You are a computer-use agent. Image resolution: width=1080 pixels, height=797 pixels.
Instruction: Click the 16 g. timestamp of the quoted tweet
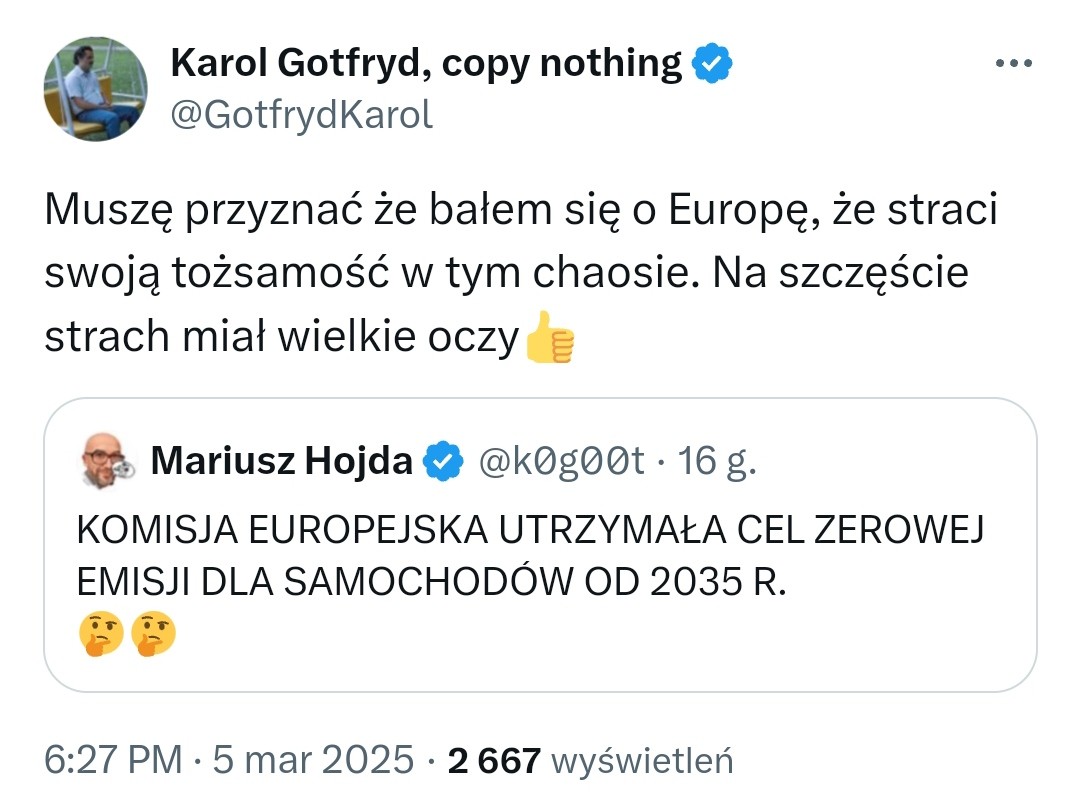coord(716,460)
